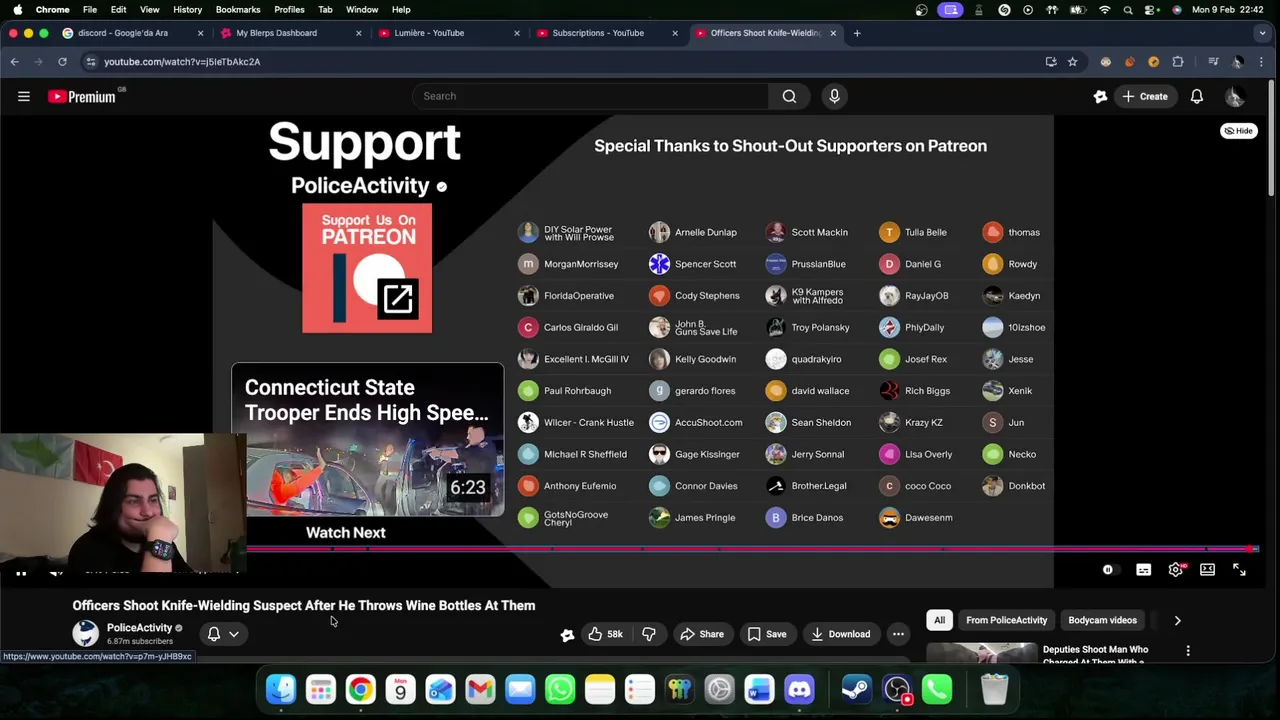Open WhatsApp from the Dock
This screenshot has width=1280, height=720.
[x=560, y=689]
